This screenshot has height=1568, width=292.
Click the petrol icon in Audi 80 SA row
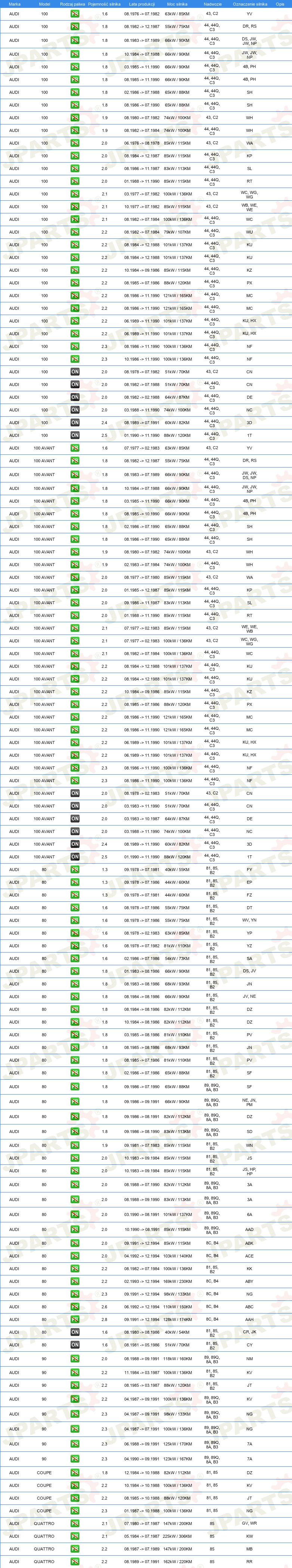[x=75, y=959]
